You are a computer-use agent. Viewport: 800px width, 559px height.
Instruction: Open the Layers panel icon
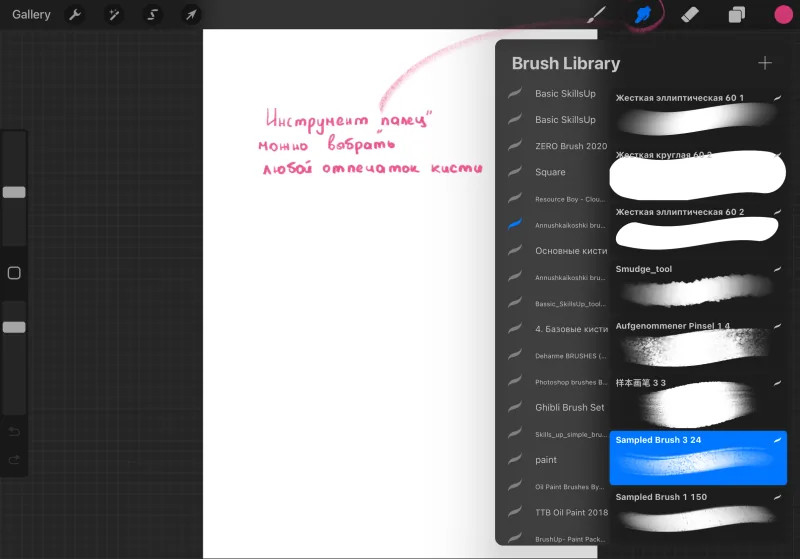[x=736, y=15]
